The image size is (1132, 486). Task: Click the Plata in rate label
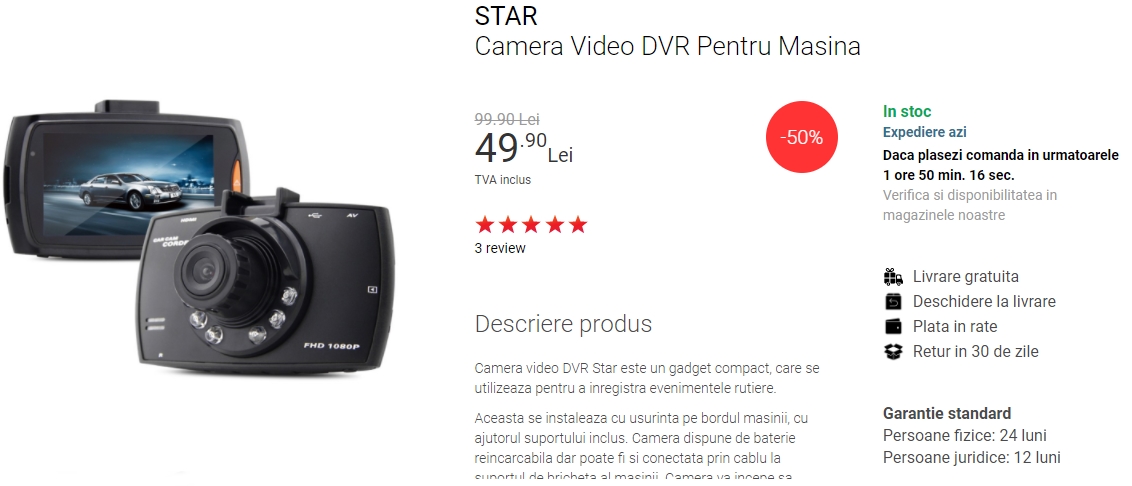(954, 326)
